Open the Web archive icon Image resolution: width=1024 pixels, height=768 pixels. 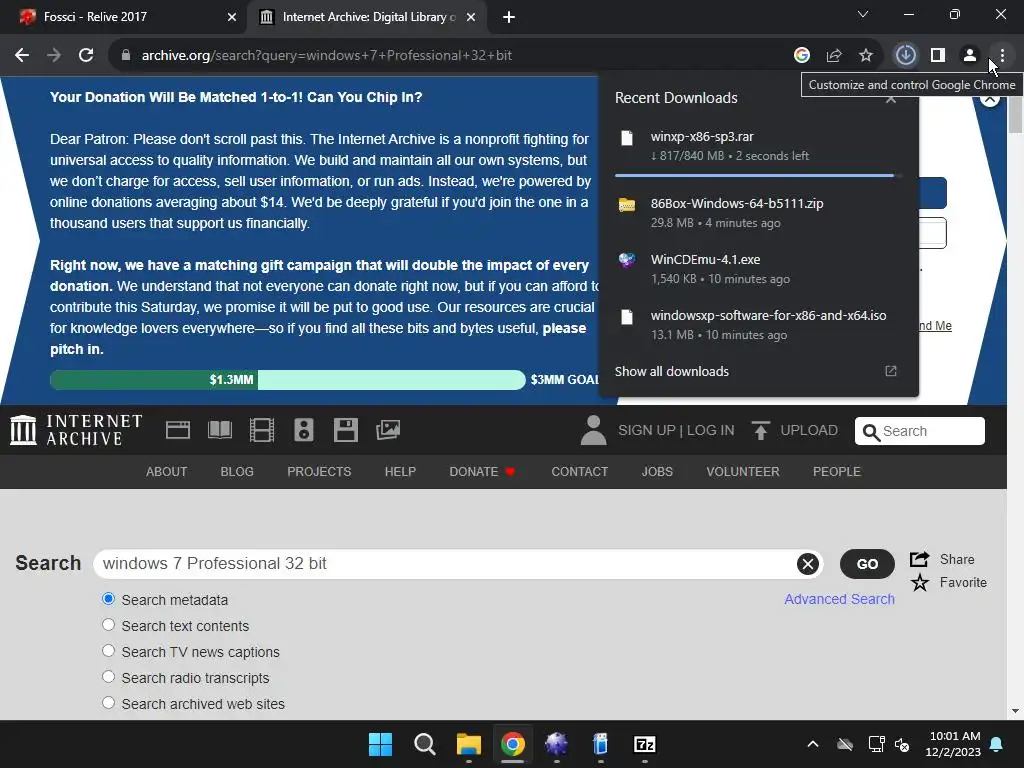[x=178, y=430]
